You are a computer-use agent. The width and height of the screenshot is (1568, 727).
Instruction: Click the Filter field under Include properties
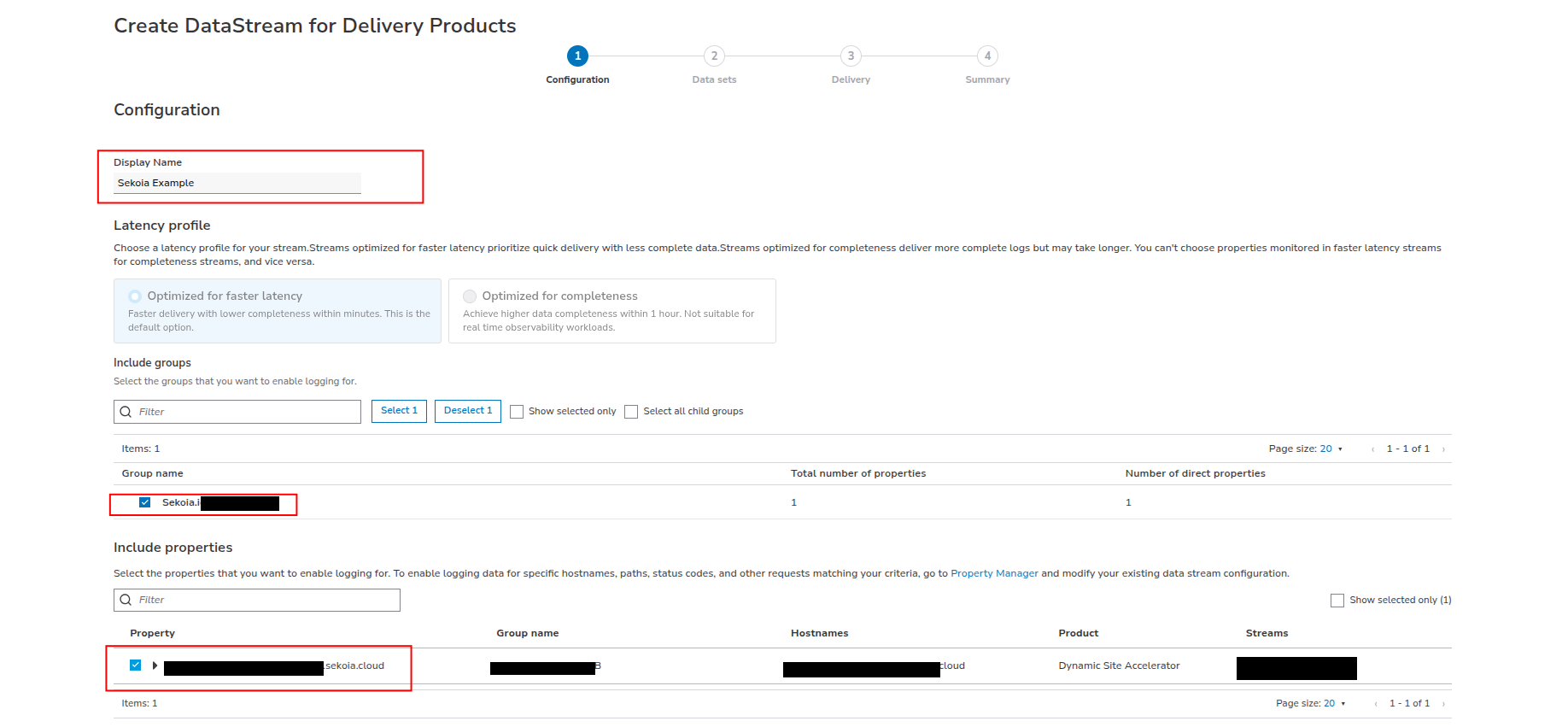point(257,600)
